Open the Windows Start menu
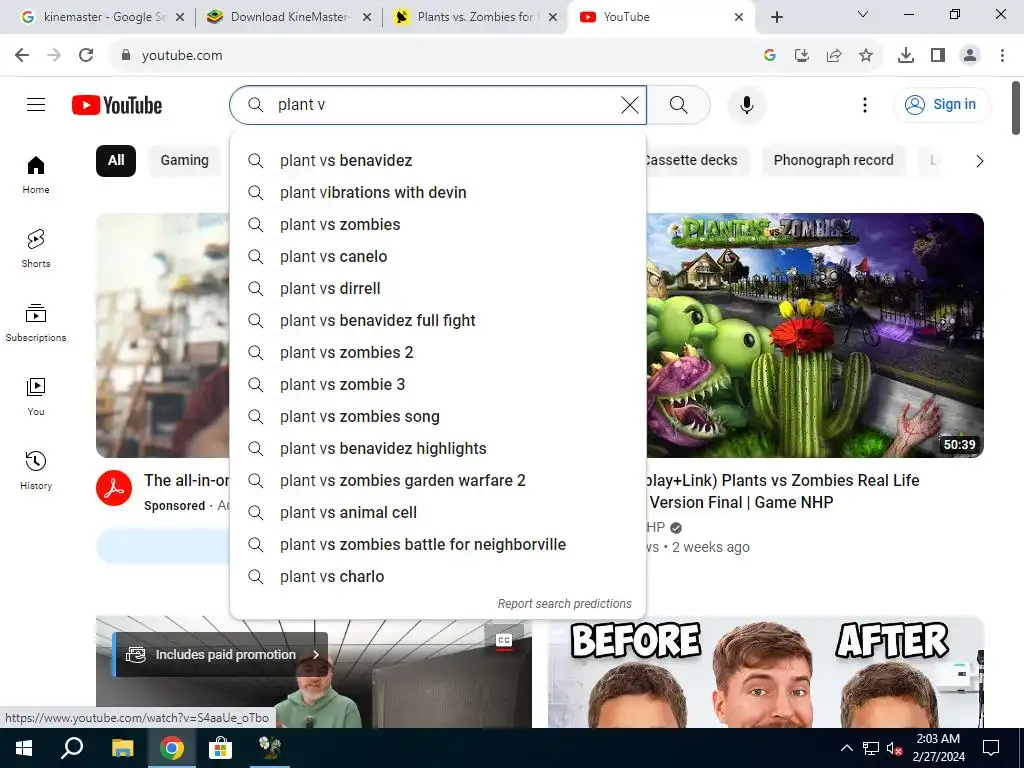 [x=24, y=748]
